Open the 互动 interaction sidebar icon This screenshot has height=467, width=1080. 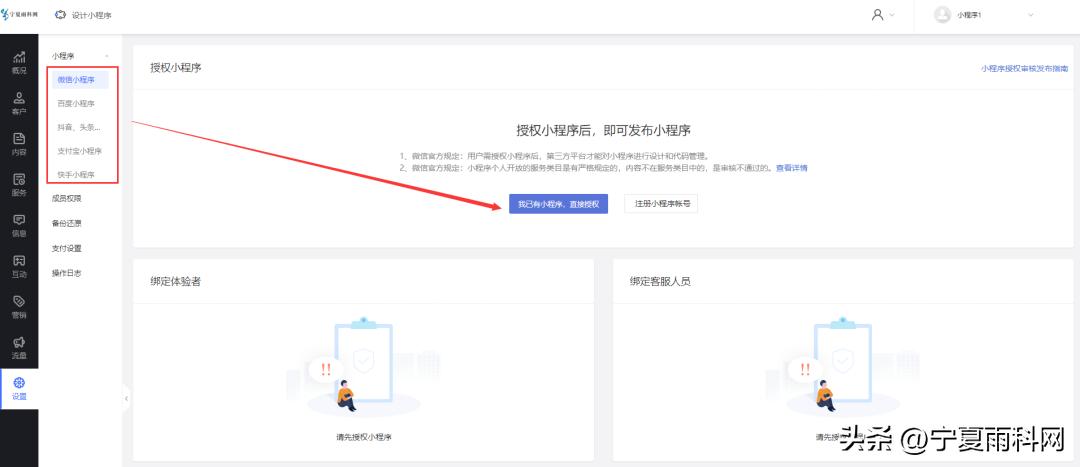pos(19,266)
